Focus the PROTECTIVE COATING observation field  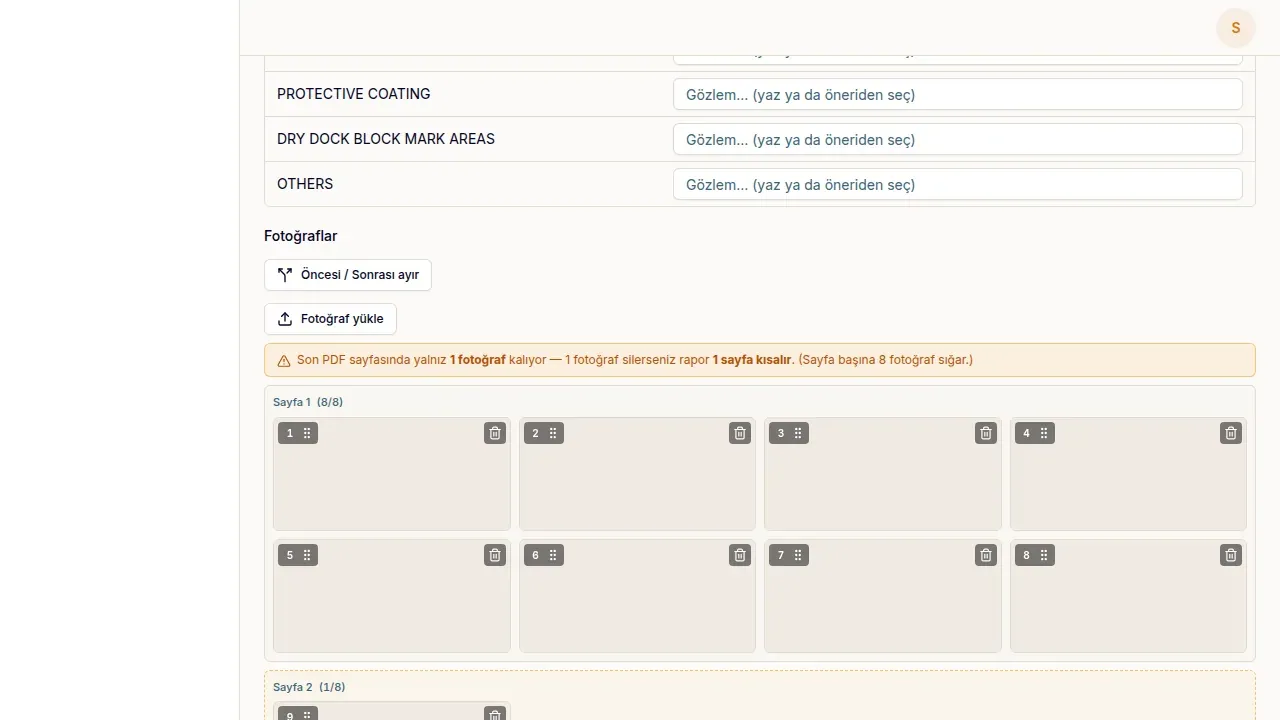pyautogui.click(x=958, y=95)
